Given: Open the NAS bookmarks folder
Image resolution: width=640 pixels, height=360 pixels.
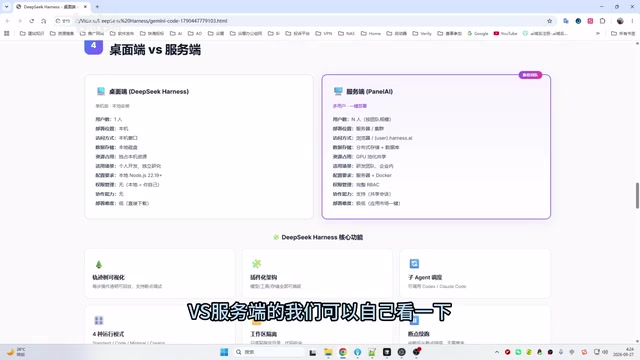Looking at the screenshot, I should [347, 33].
